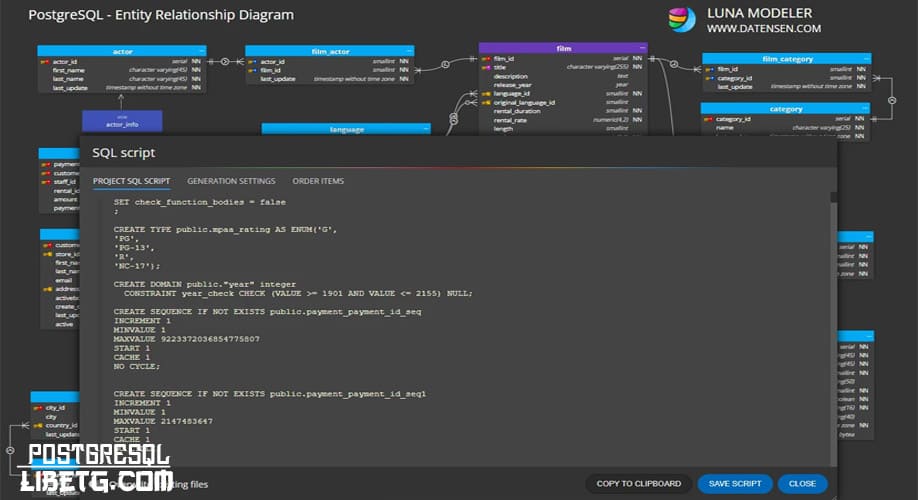Click the SAVE SCRIPT button
Viewport: 918px width, 500px height.
point(735,484)
